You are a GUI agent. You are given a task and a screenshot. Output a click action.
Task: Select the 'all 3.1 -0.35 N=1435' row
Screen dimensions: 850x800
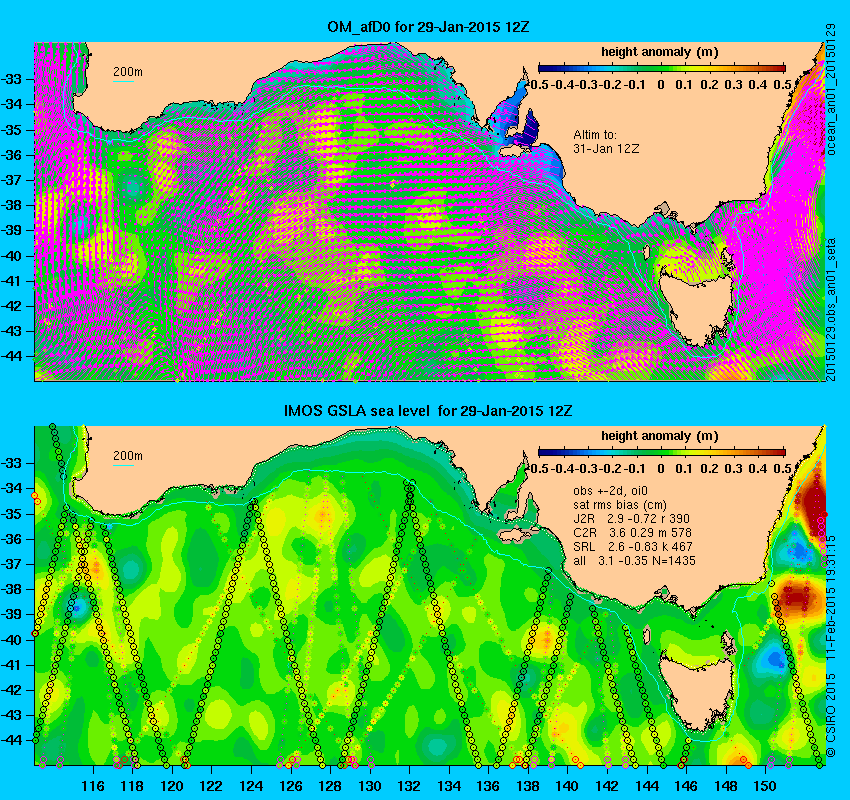pyautogui.click(x=634, y=560)
